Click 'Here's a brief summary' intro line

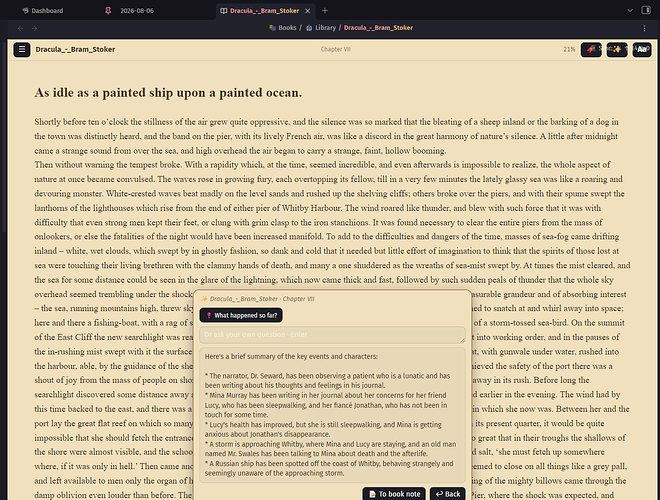[291, 356]
